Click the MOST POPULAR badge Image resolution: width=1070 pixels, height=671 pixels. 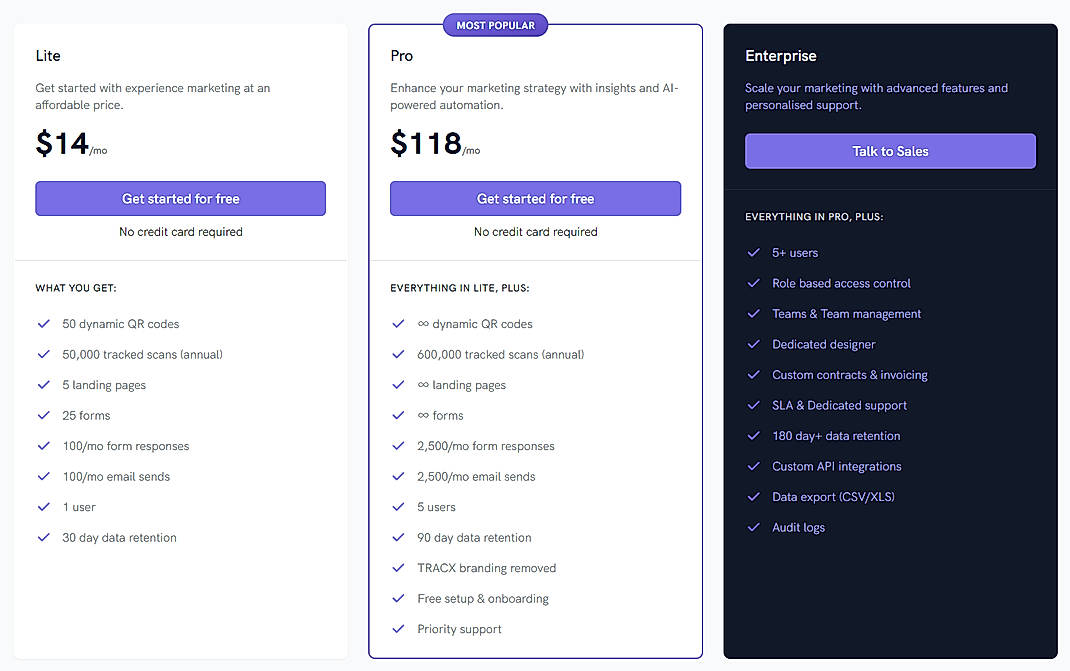click(495, 24)
